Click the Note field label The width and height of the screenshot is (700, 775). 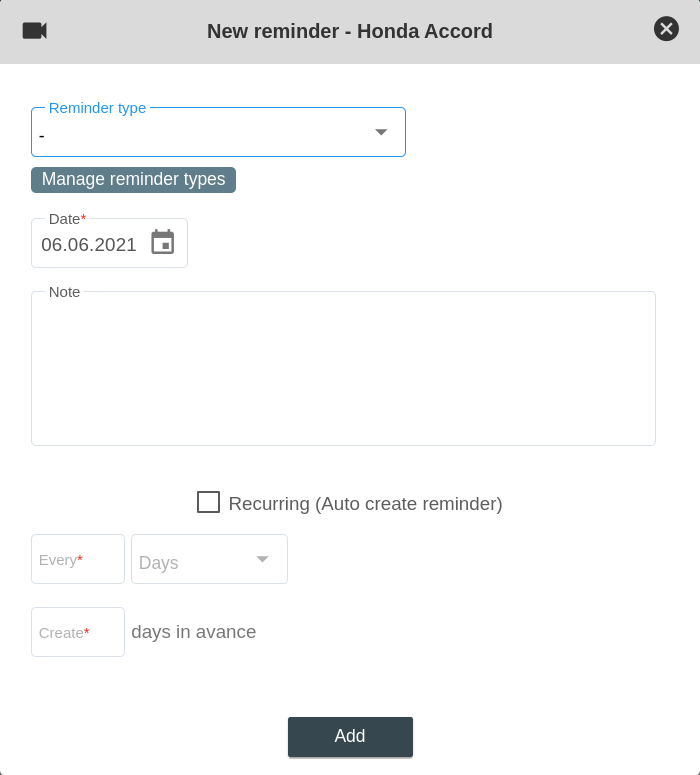[64, 292]
